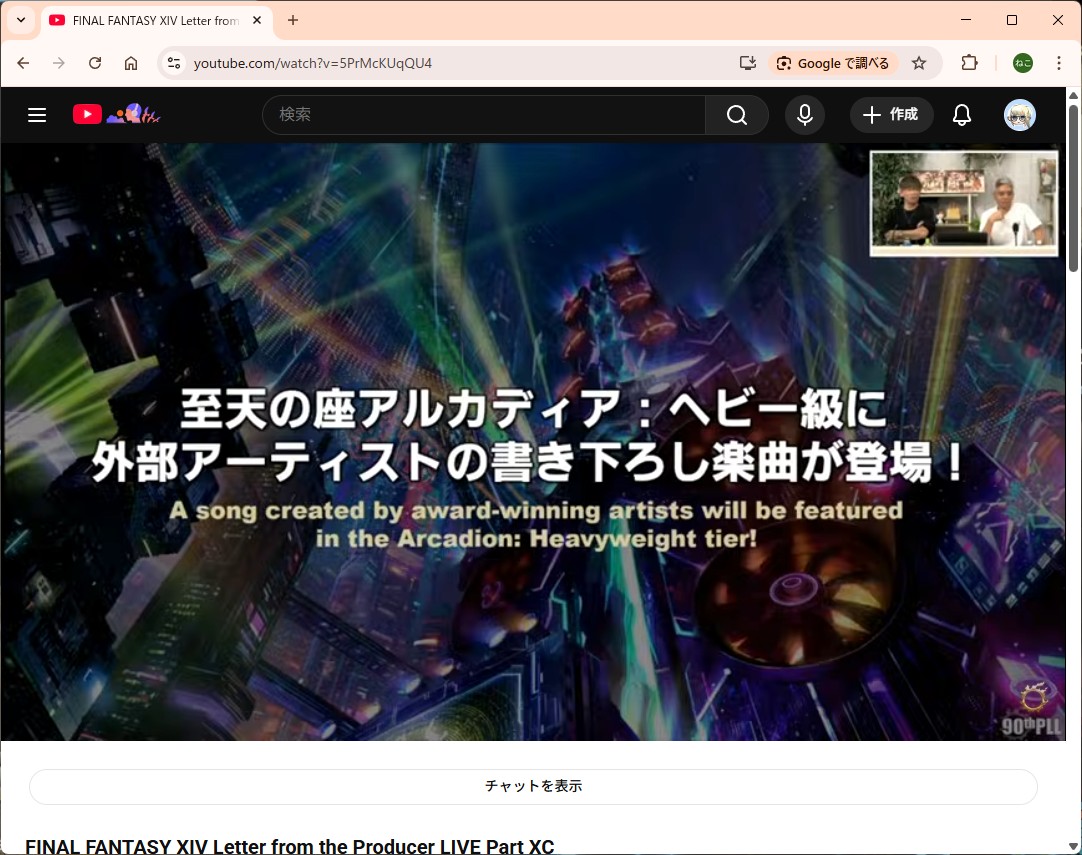The image size is (1082, 855).
Task: Click into the 検索 search field
Action: [484, 115]
